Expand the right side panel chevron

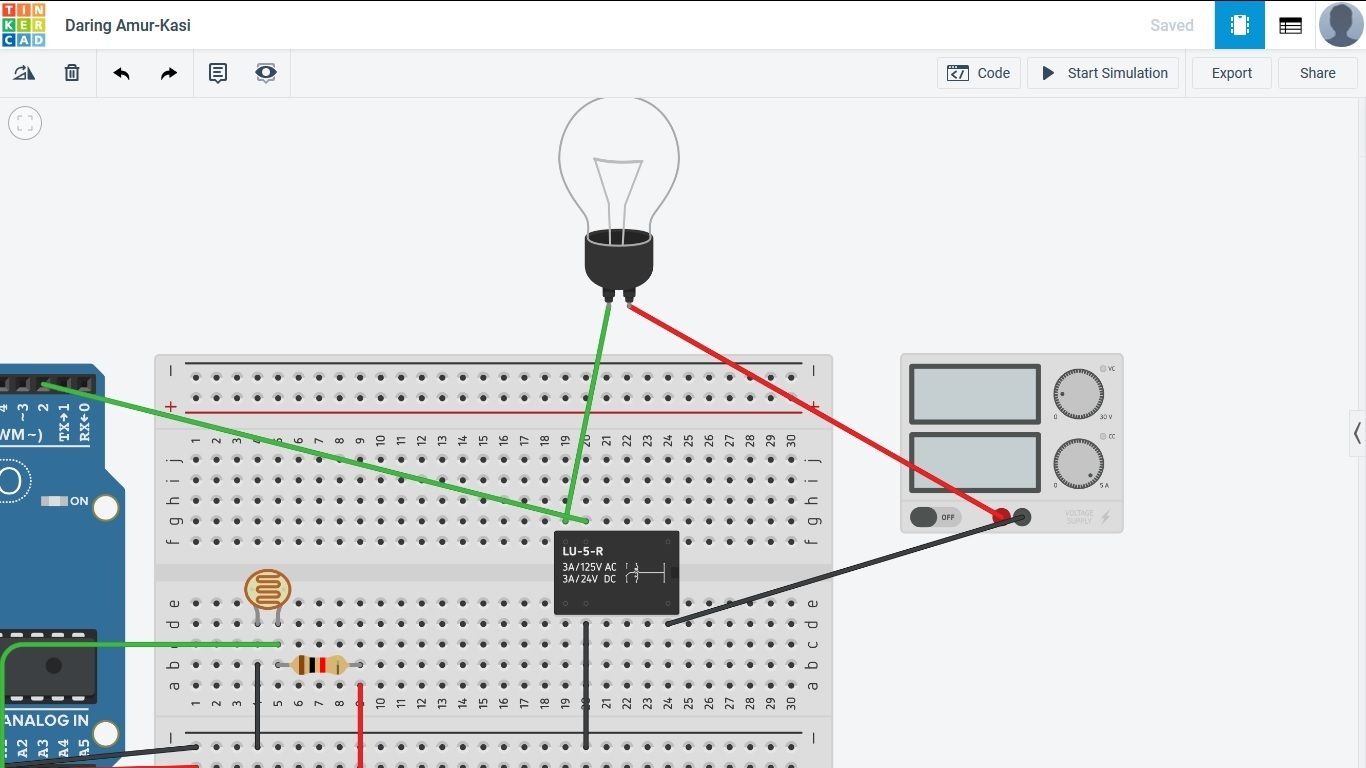pyautogui.click(x=1357, y=433)
